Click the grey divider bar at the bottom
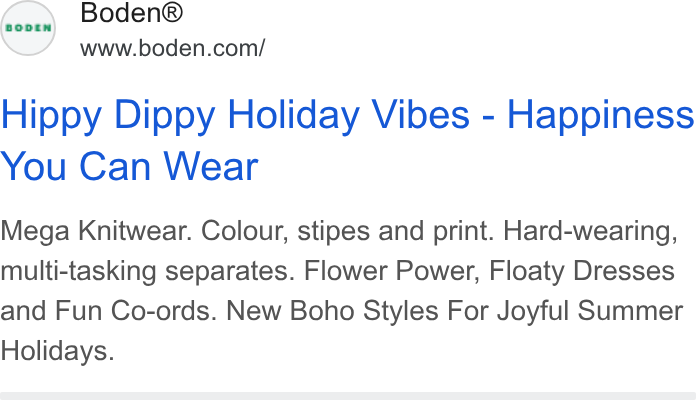 pyautogui.click(x=348, y=396)
